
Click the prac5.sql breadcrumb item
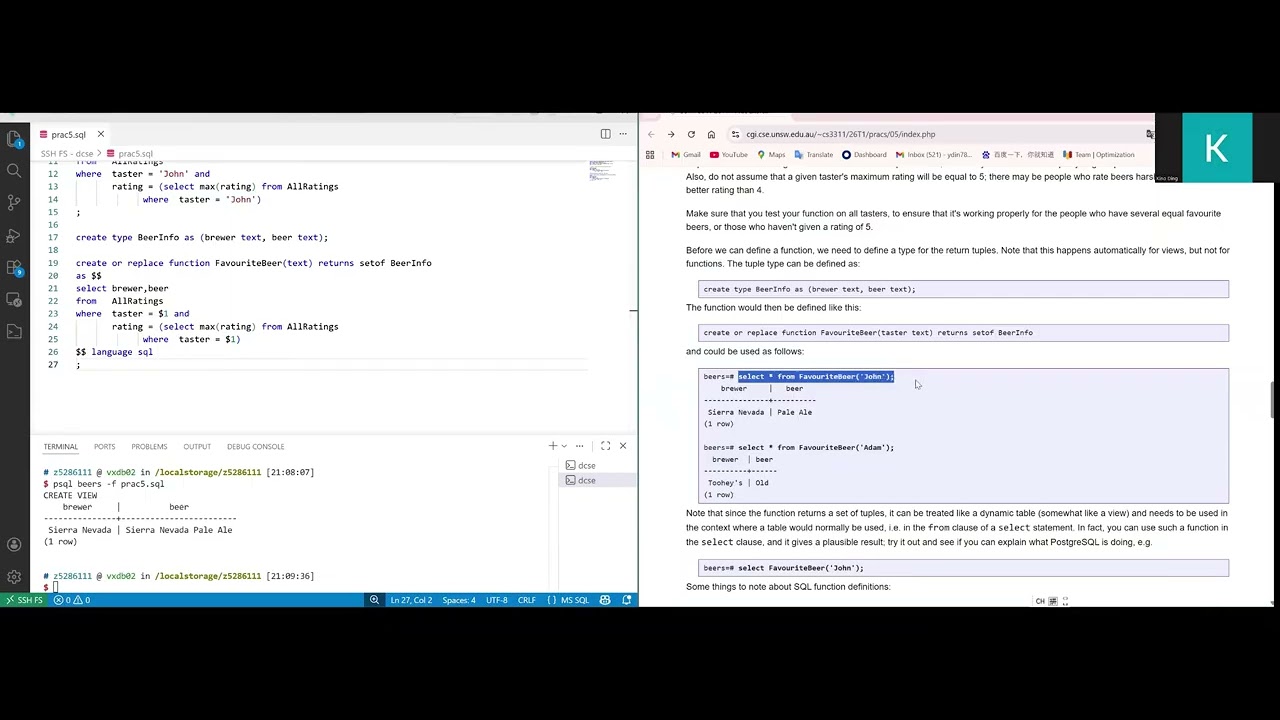(x=130, y=154)
